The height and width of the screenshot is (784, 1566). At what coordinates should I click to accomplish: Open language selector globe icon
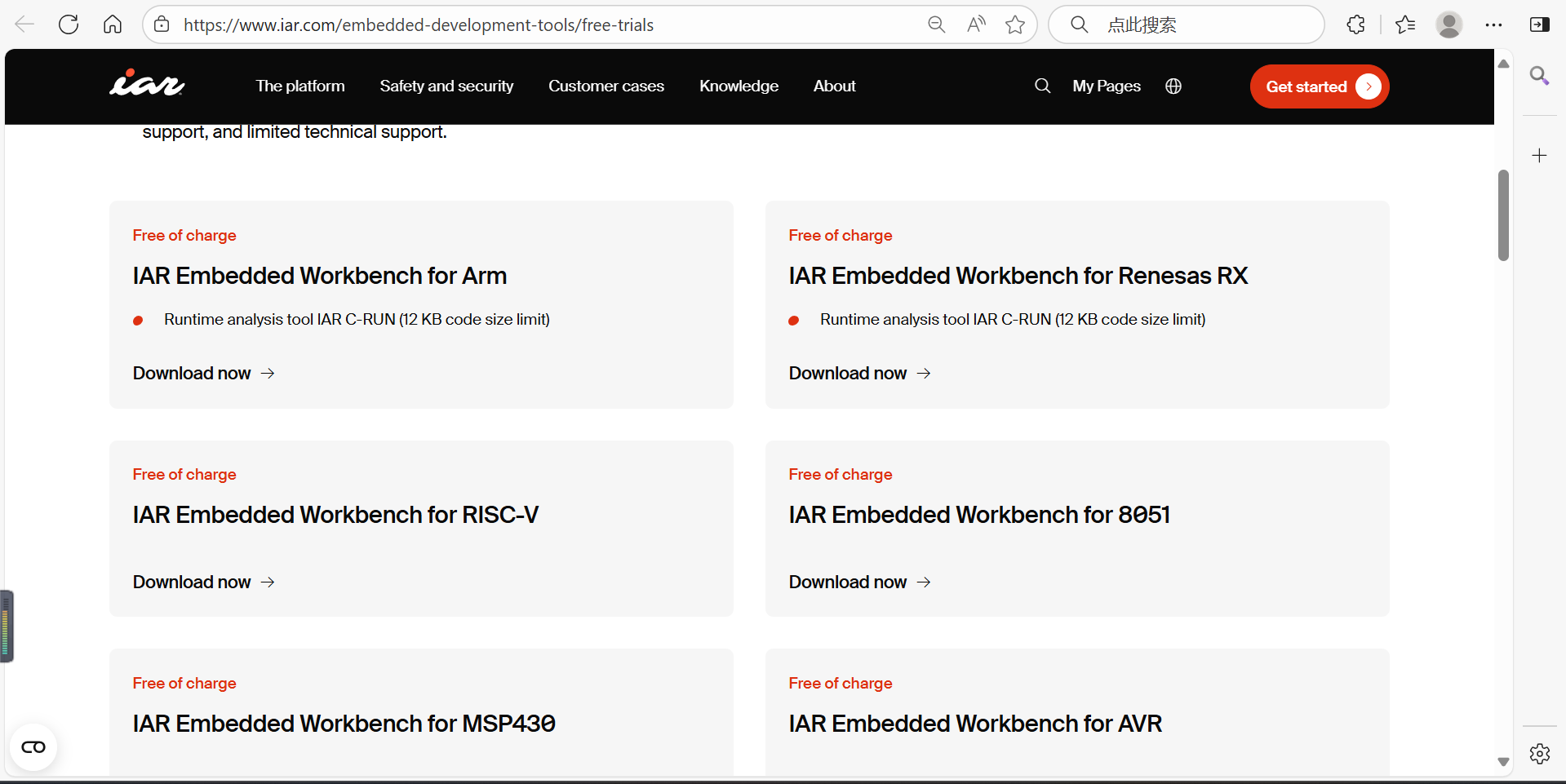(x=1173, y=86)
